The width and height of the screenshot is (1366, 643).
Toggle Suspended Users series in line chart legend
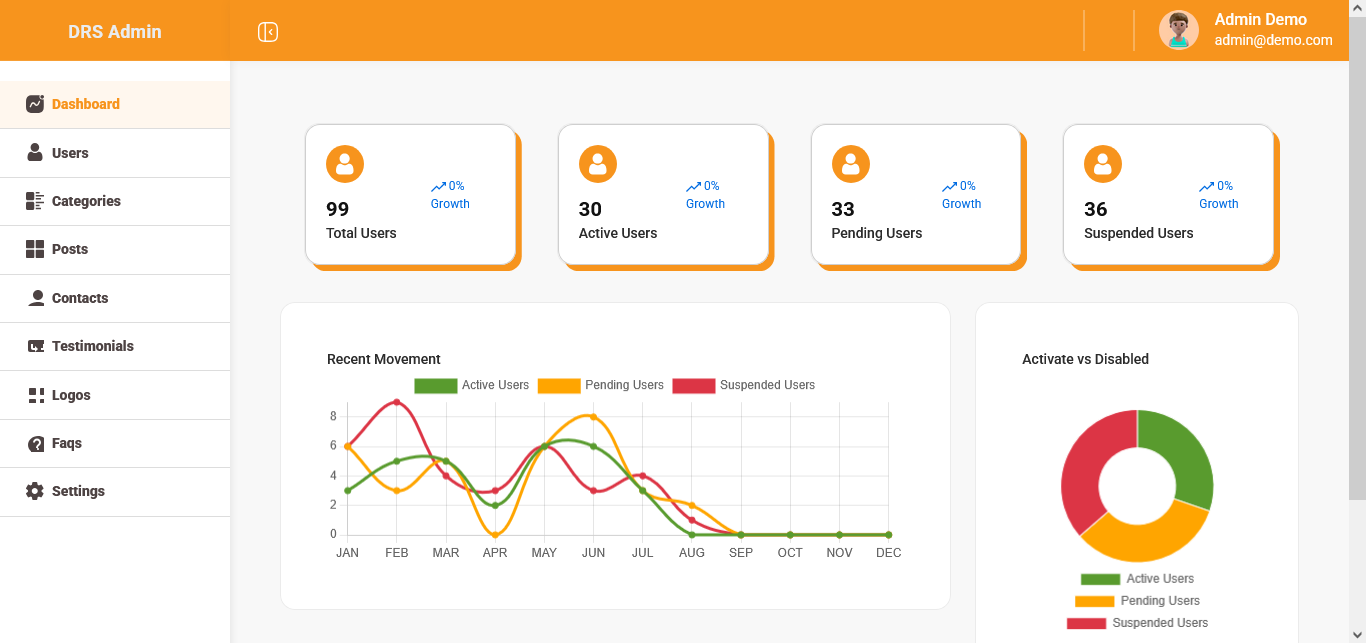click(743, 385)
